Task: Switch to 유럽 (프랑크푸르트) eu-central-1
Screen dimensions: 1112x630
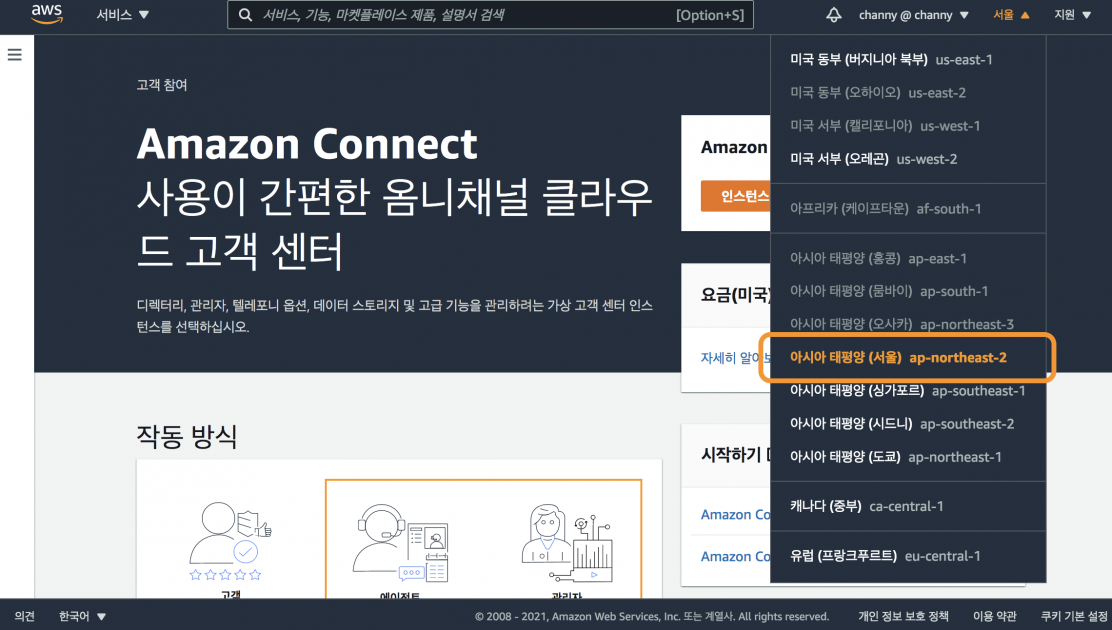Action: click(885, 556)
